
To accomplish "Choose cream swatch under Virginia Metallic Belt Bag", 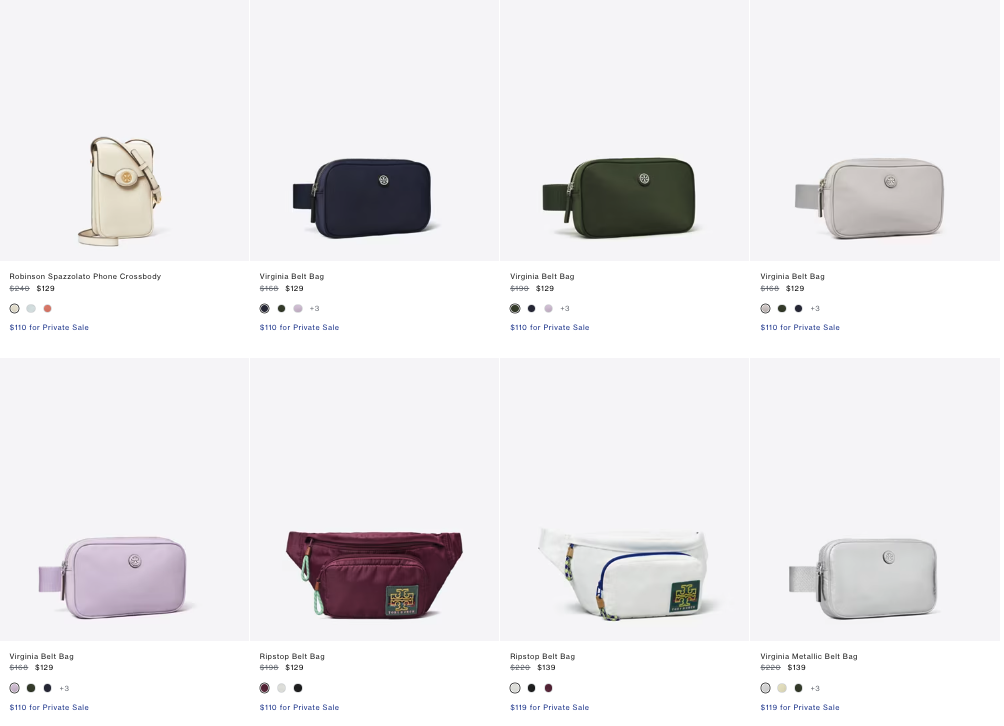I will tap(782, 688).
